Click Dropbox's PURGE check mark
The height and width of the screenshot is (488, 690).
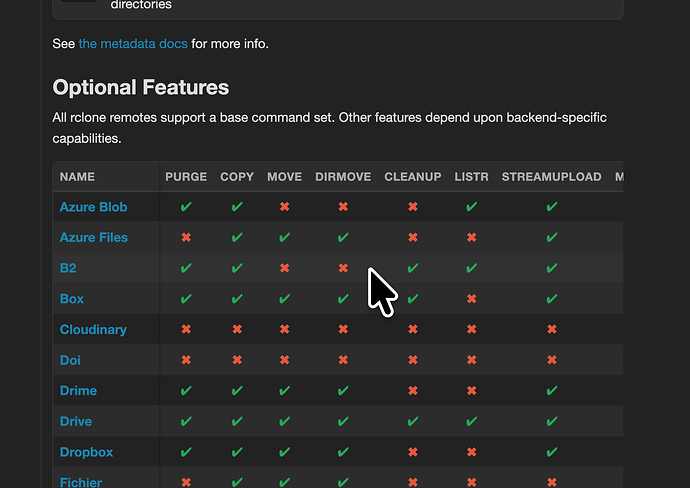186,452
